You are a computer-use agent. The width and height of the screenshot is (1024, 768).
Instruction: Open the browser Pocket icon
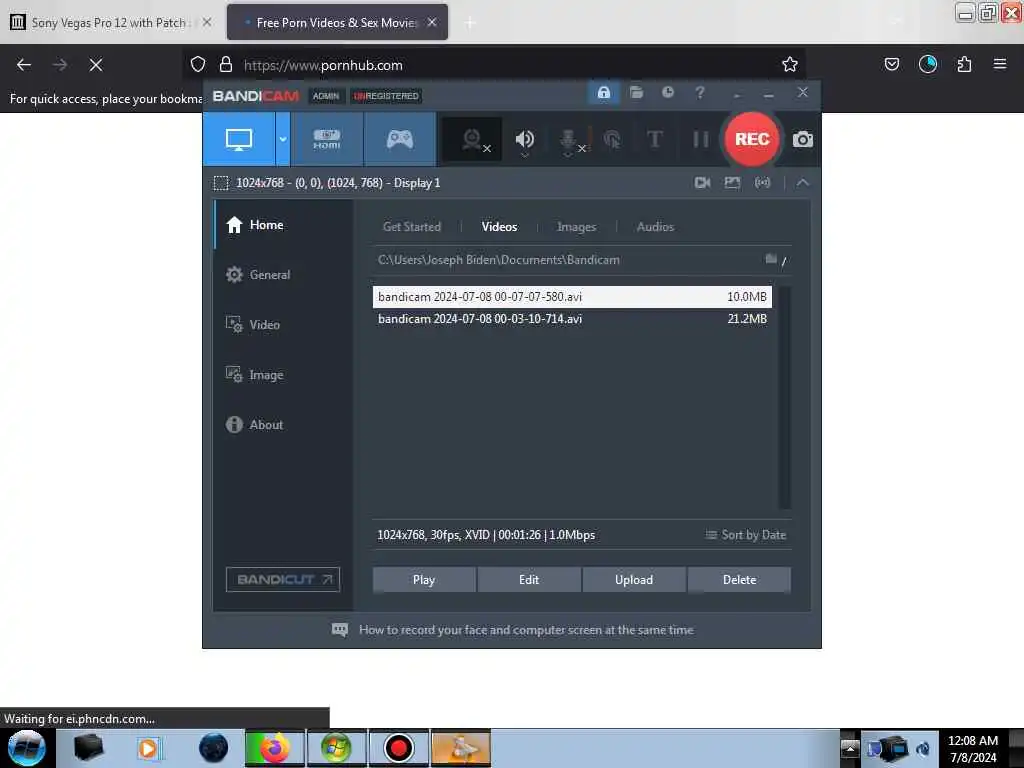(891, 64)
